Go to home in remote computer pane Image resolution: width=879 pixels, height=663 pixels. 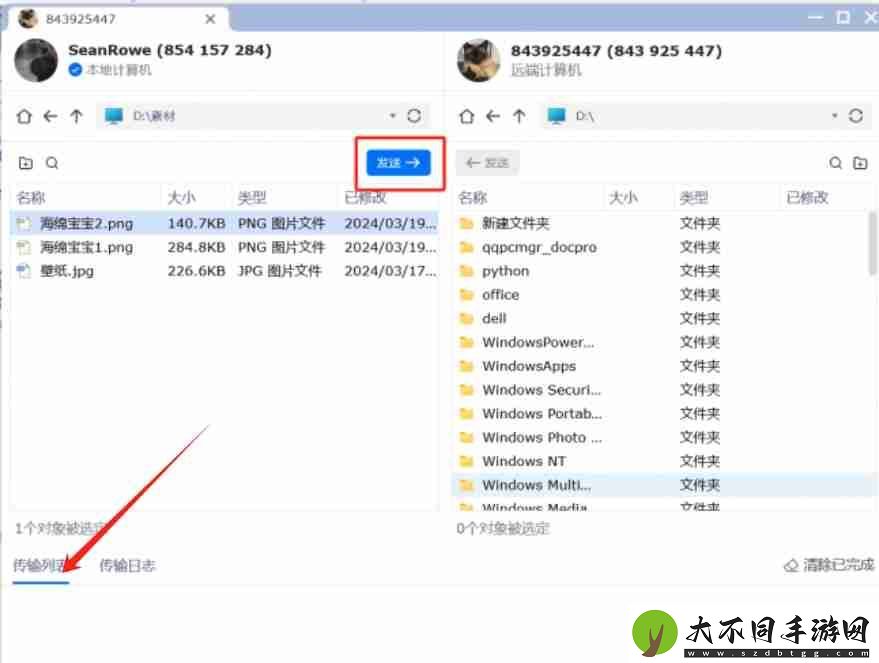[466, 116]
